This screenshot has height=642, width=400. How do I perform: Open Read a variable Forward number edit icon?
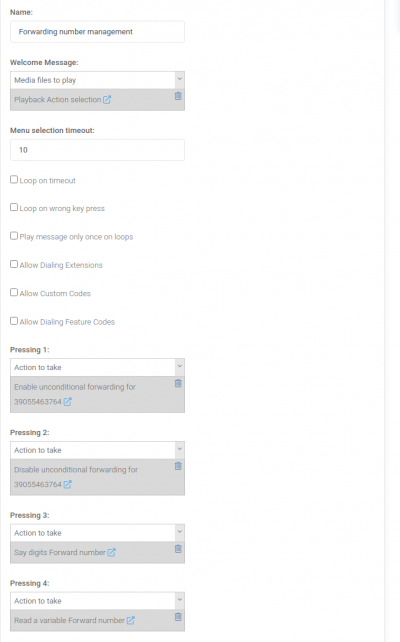131,620
